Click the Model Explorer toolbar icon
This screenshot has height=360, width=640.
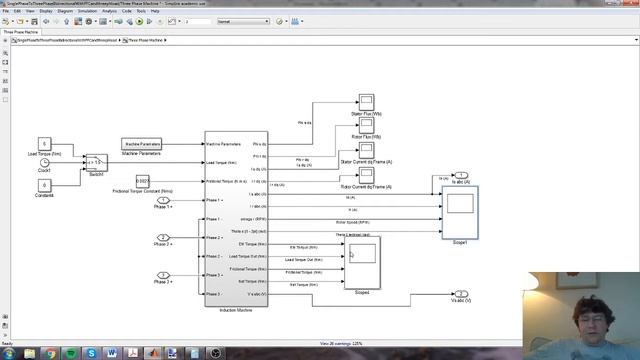(x=103, y=21)
